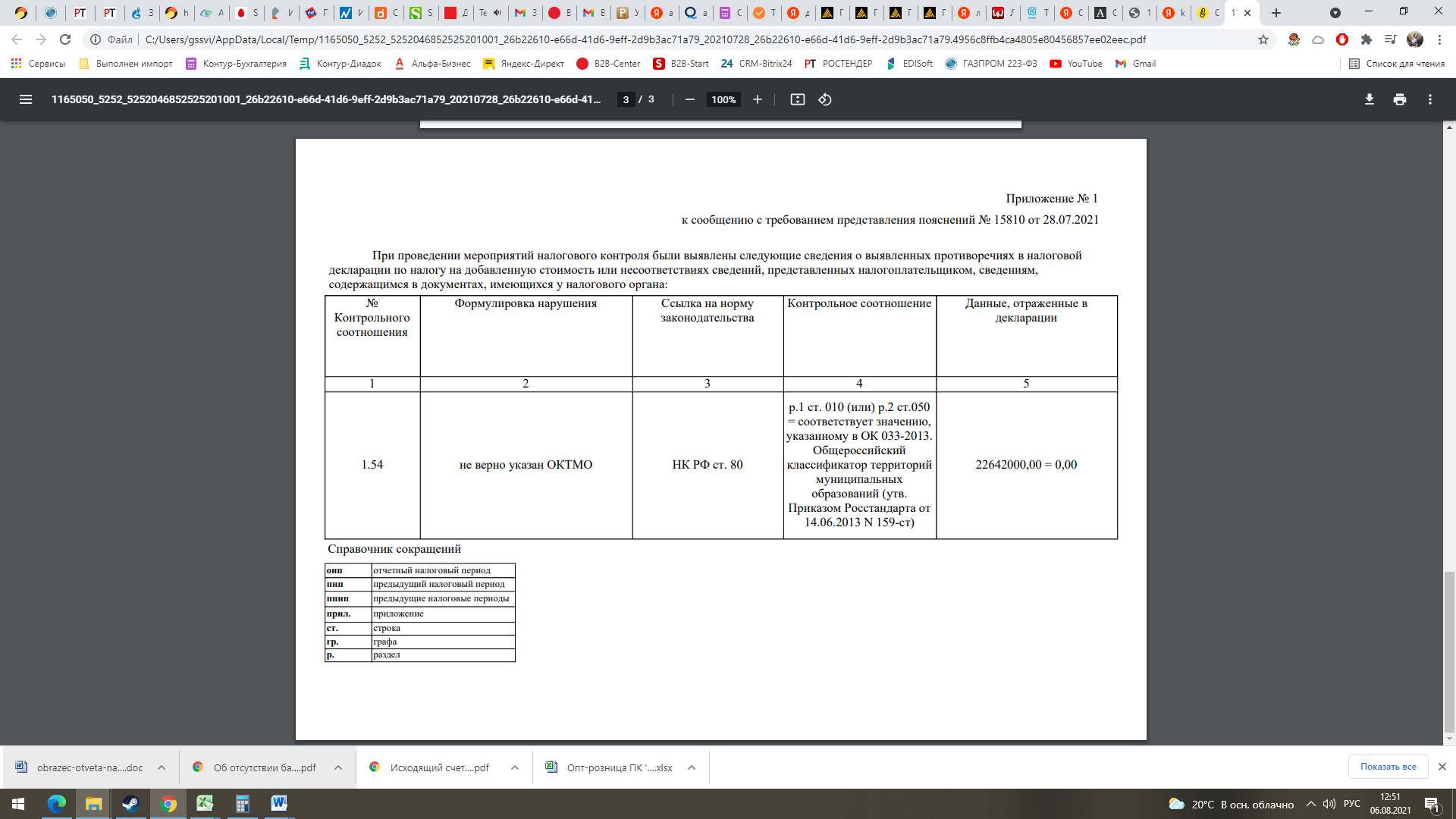1456x819 pixels.
Task: Click Показать все downloads button
Action: [1388, 767]
